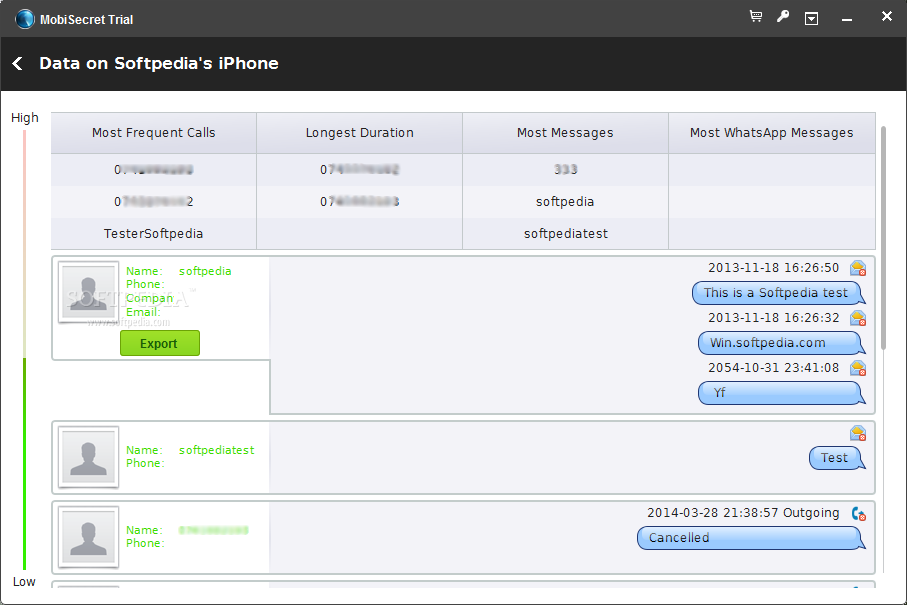The image size is (907, 605).
Task: Click timestamp 2054-10-31 23:41:08
Action: [773, 368]
